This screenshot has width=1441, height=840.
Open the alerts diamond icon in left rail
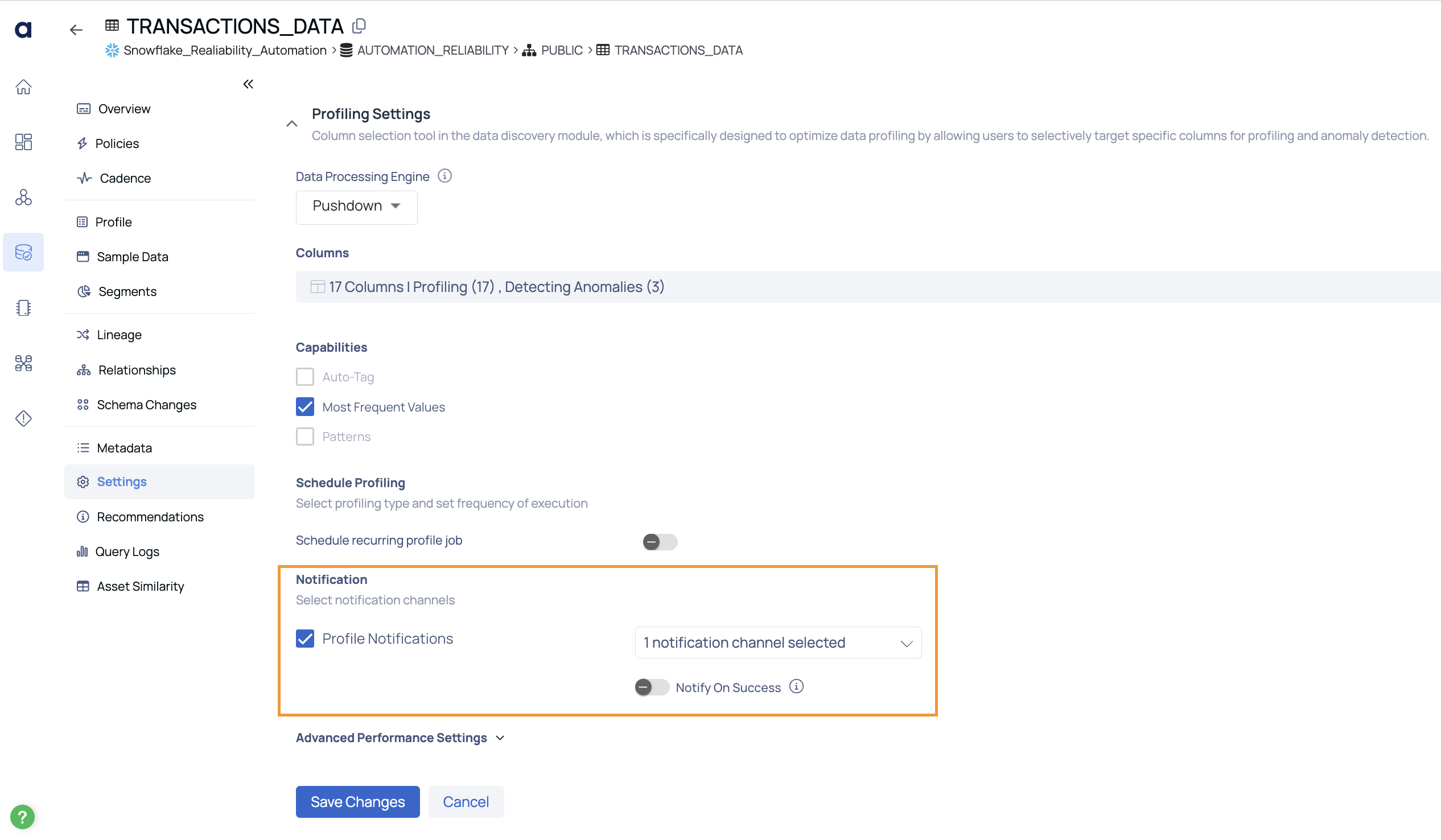pos(23,418)
